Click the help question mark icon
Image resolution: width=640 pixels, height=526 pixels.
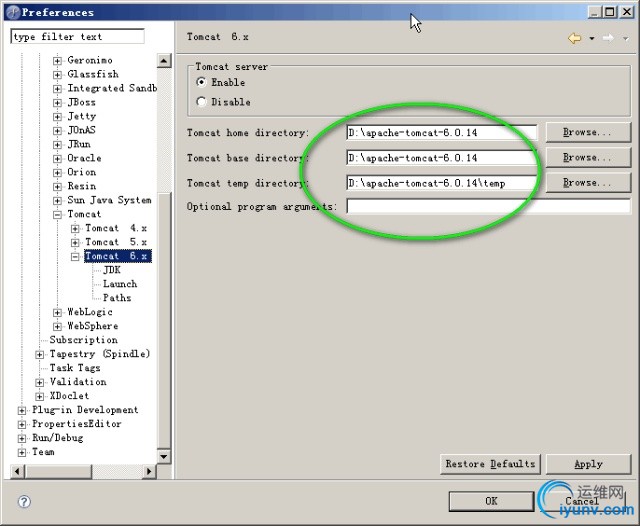24,502
